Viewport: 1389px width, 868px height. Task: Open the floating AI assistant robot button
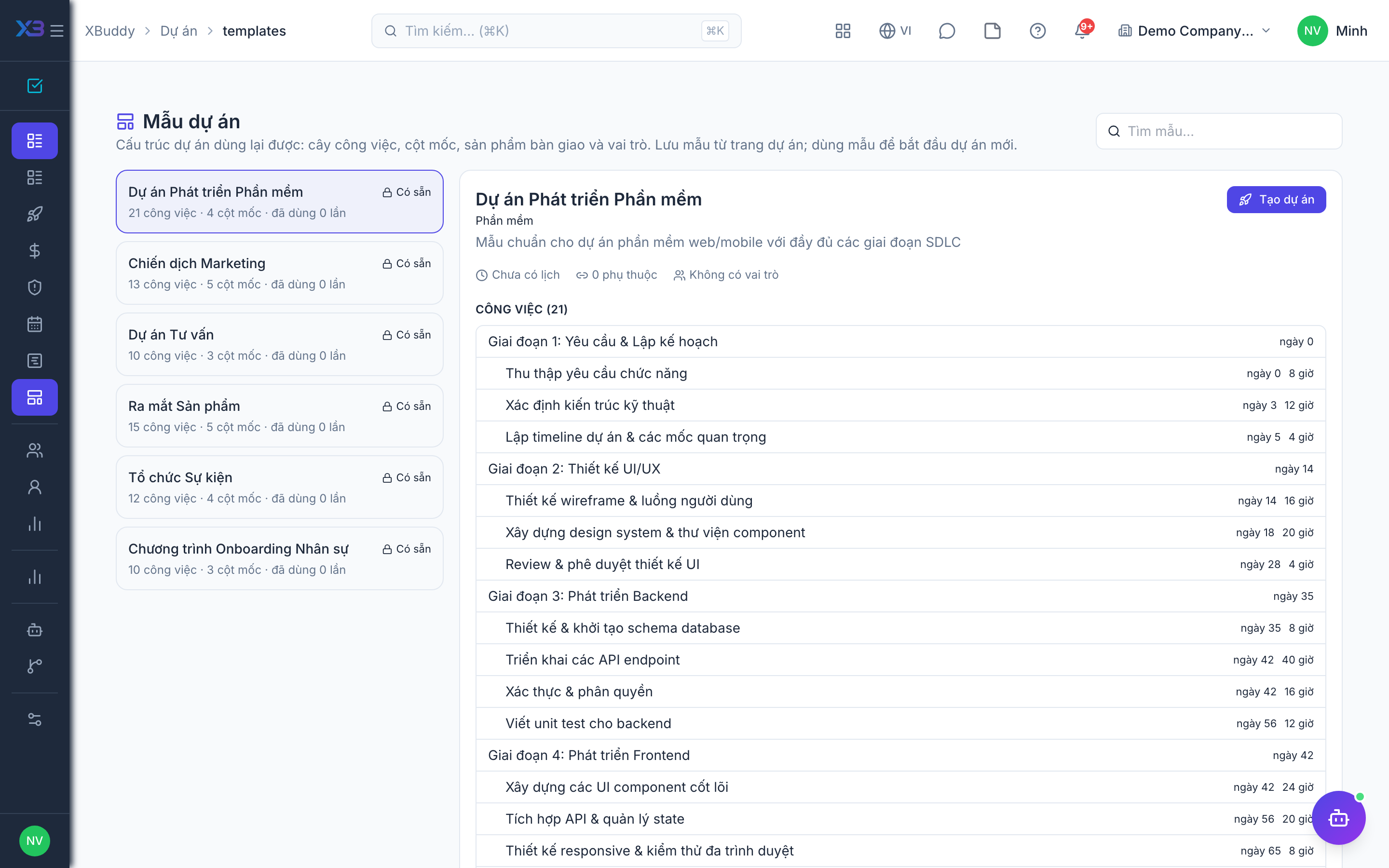(1338, 817)
